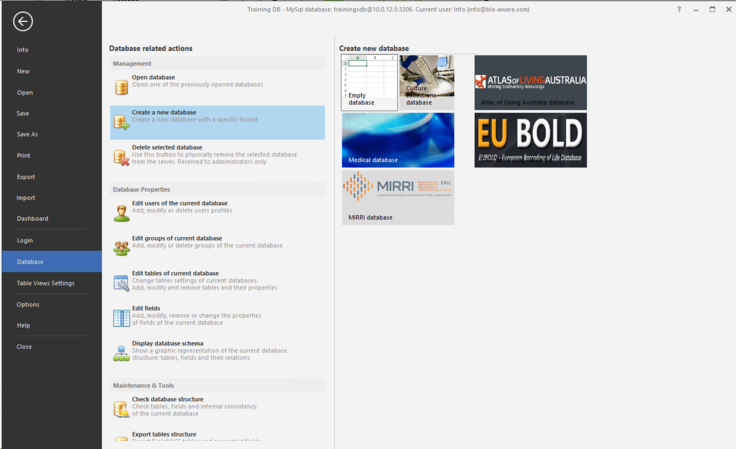736x449 pixels.
Task: Select Import in the sidebar
Action: (26, 198)
